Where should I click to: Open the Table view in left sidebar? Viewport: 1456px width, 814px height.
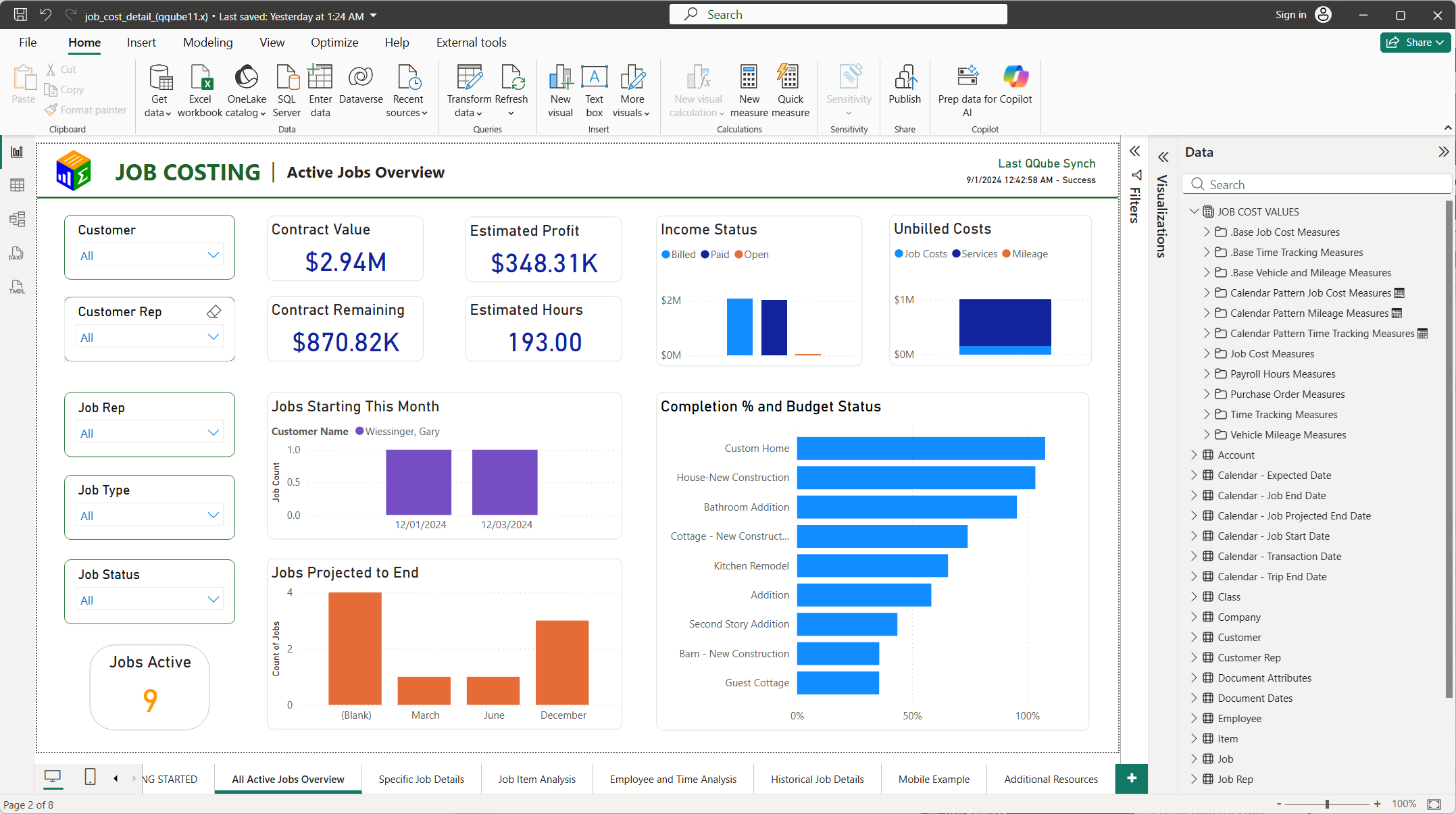(17, 184)
